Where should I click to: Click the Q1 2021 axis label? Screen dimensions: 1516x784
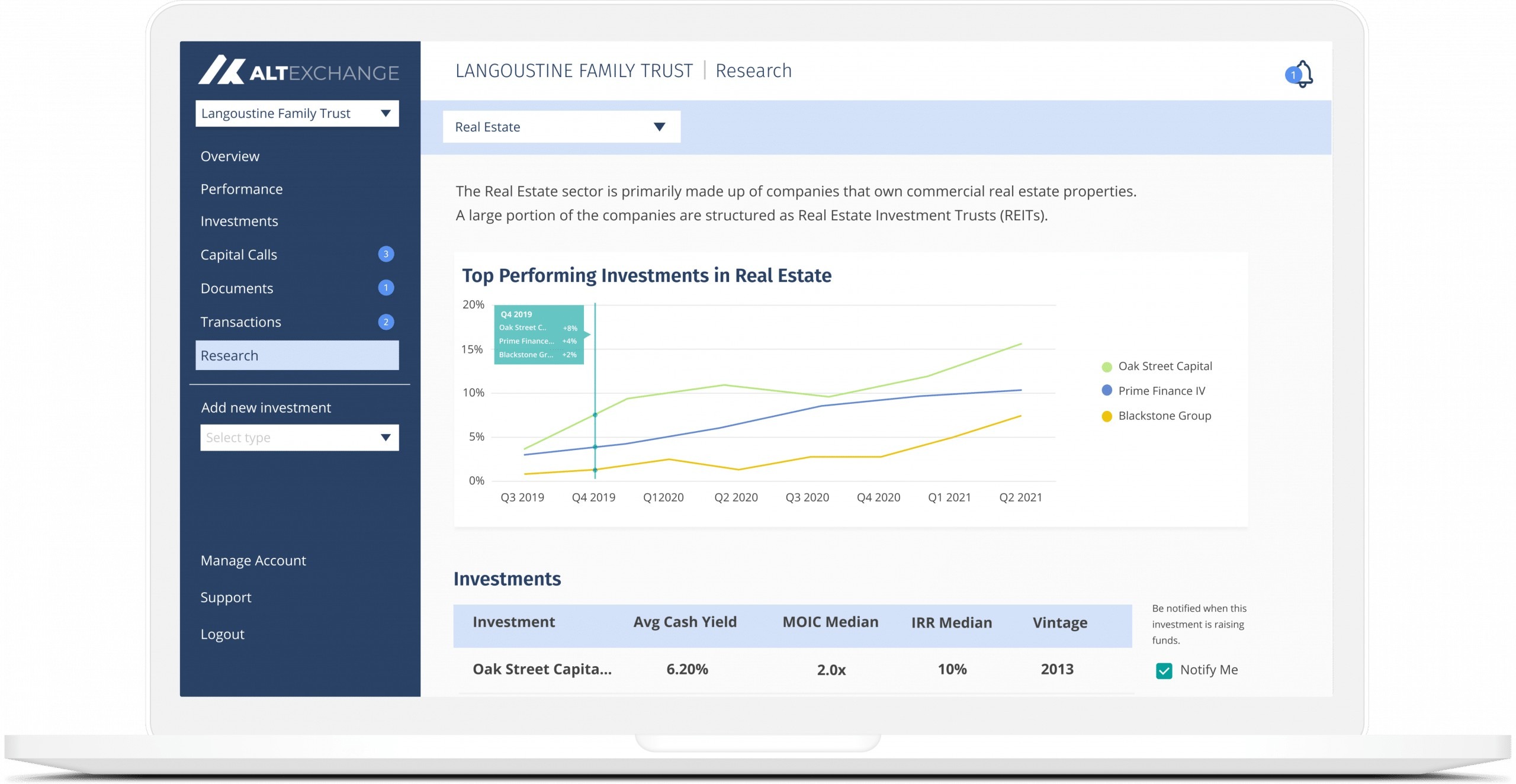tap(949, 497)
